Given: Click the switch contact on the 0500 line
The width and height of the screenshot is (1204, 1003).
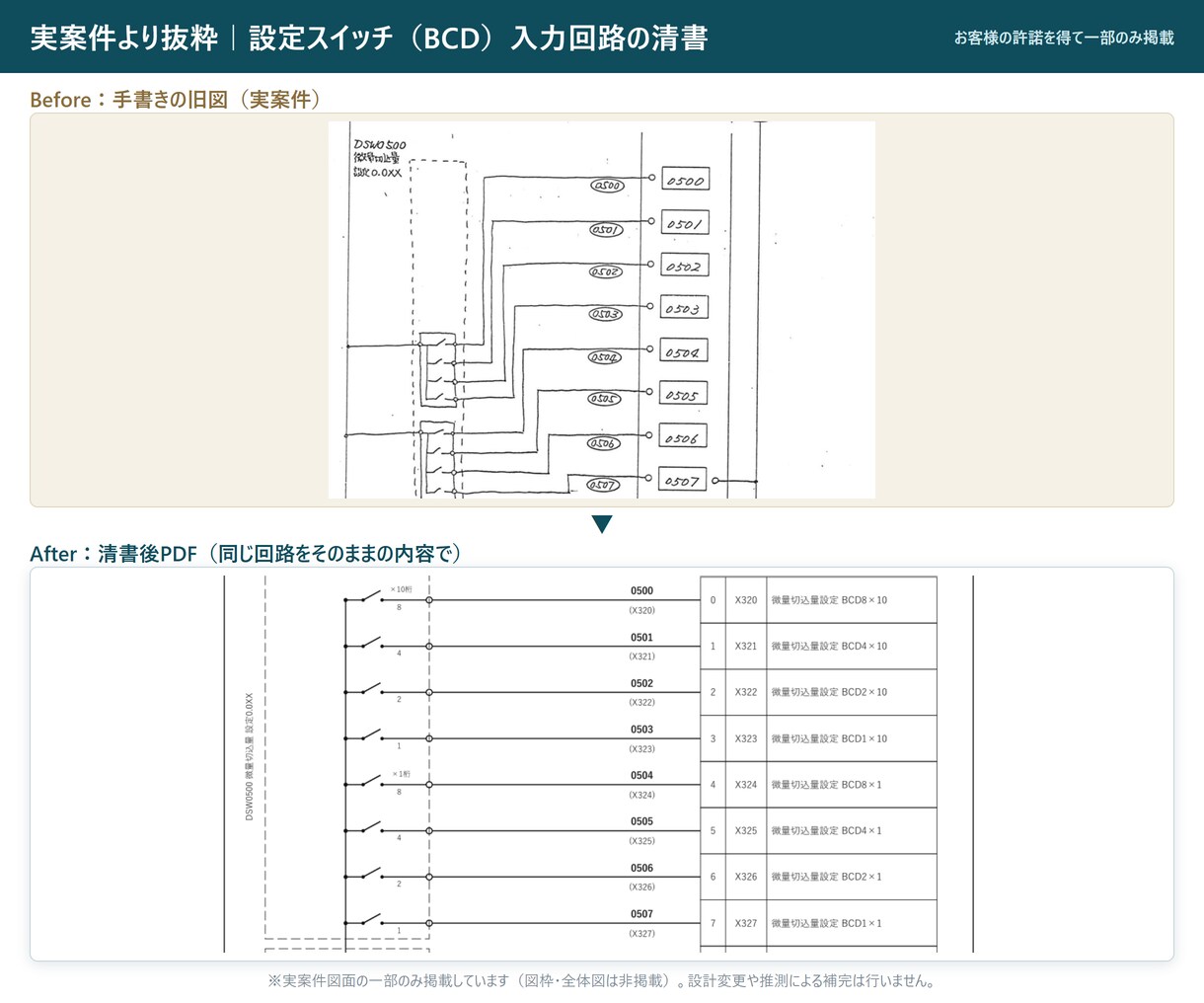Looking at the screenshot, I should 371,596.
